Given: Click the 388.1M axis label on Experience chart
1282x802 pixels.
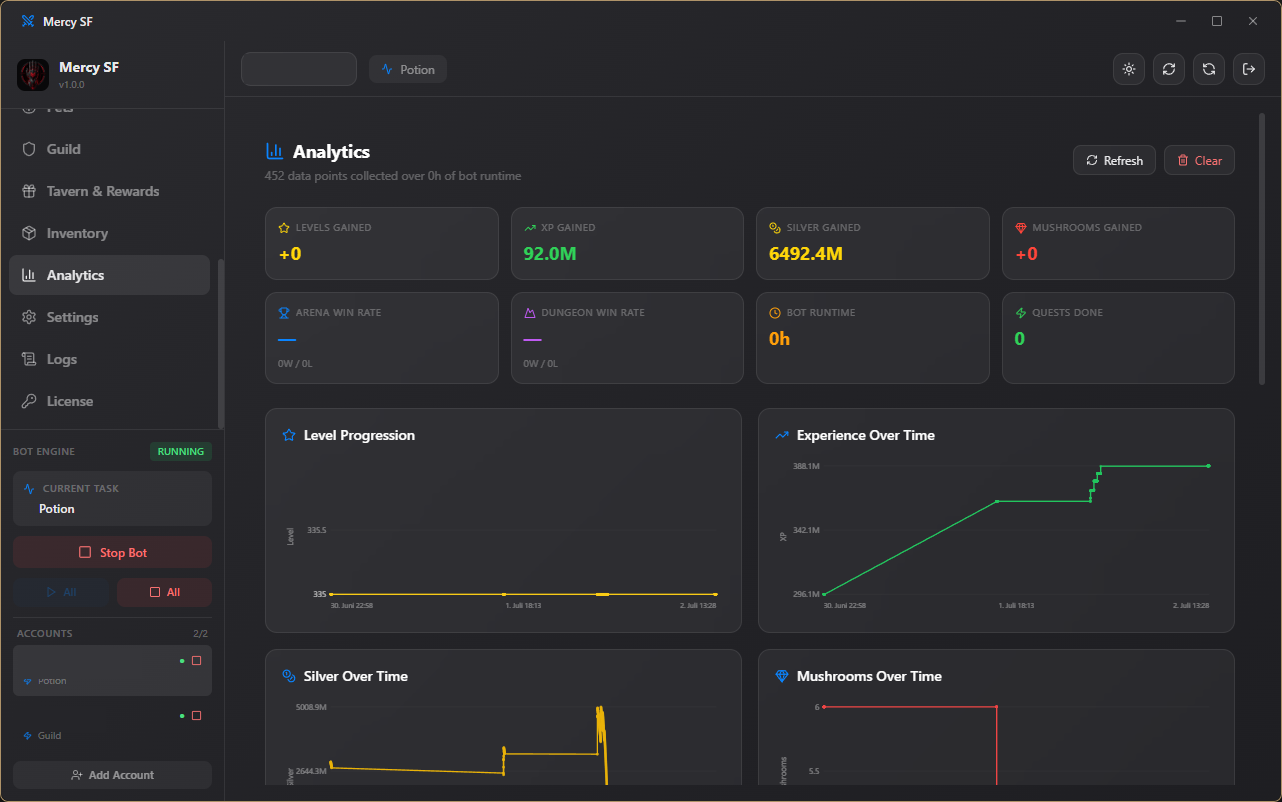Looking at the screenshot, I should click(806, 466).
